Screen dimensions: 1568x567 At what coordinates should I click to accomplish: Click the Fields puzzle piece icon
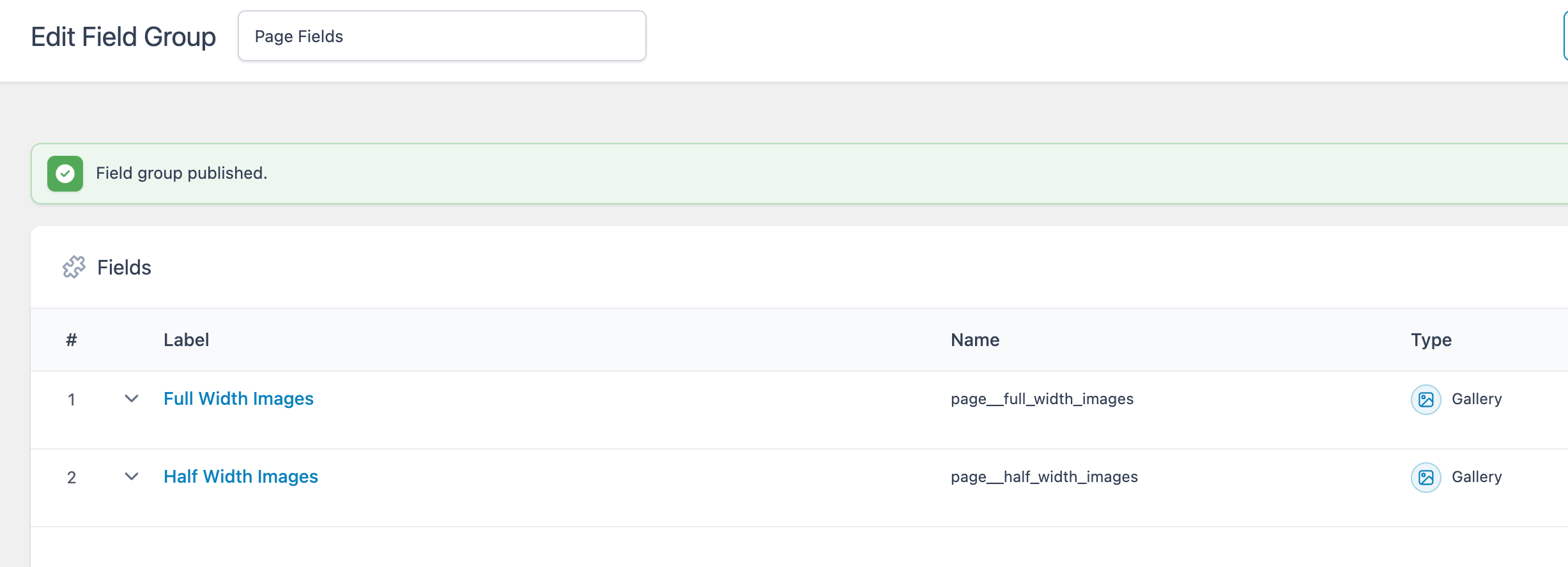(74, 267)
